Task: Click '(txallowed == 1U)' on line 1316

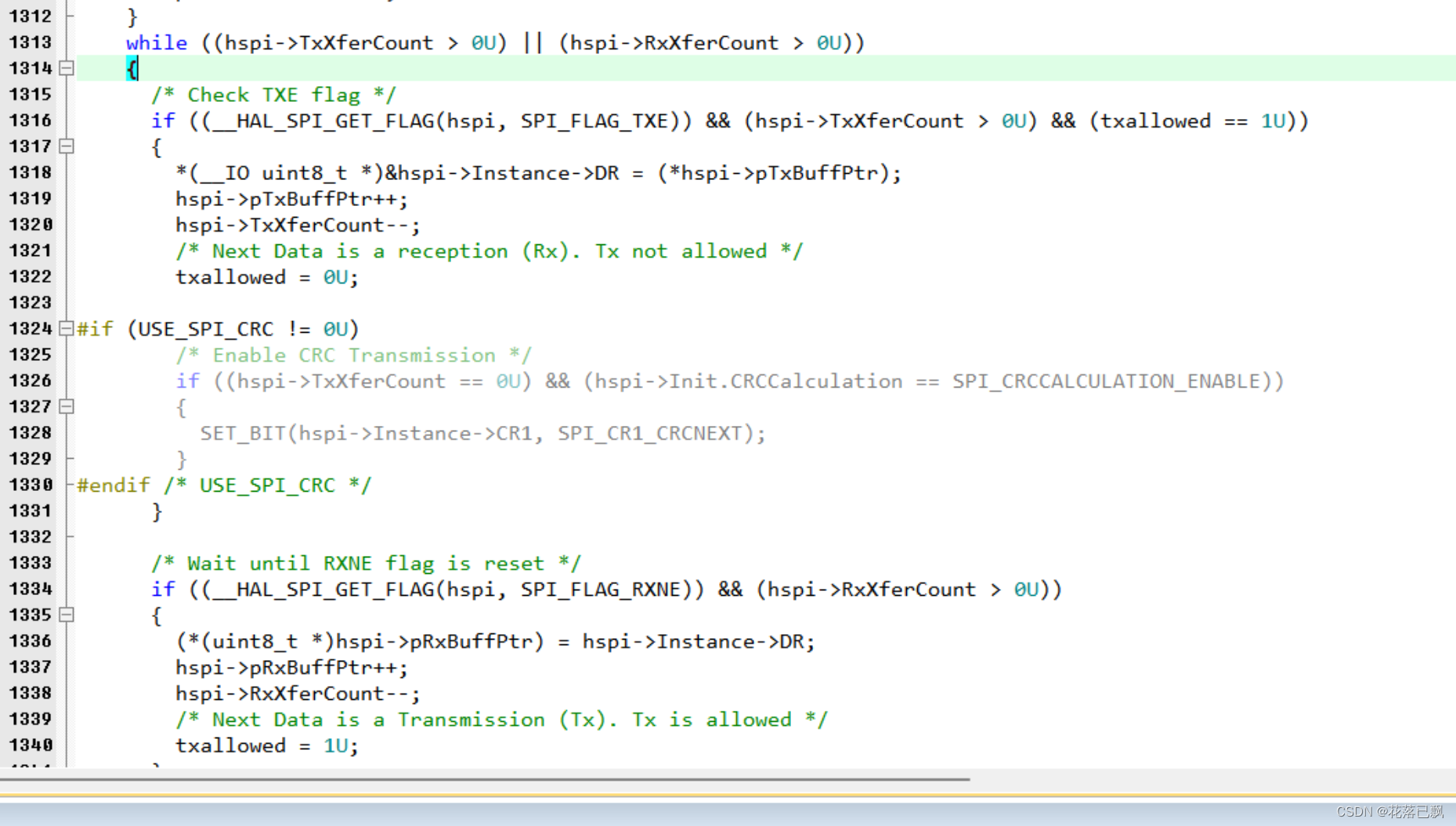Action: [1193, 121]
